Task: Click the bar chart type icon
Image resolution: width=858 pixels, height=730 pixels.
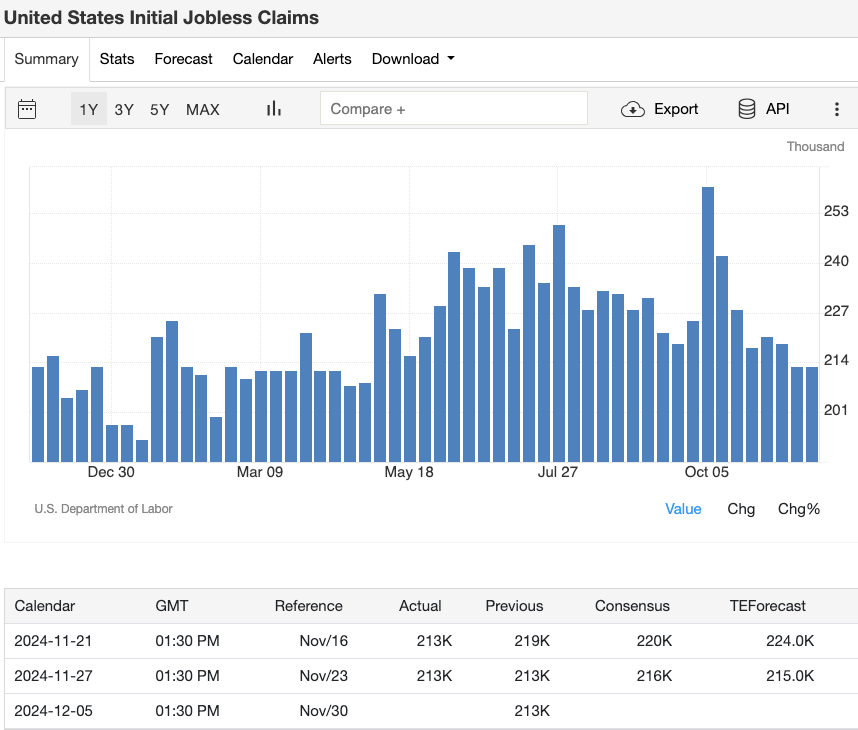Action: tap(273, 109)
